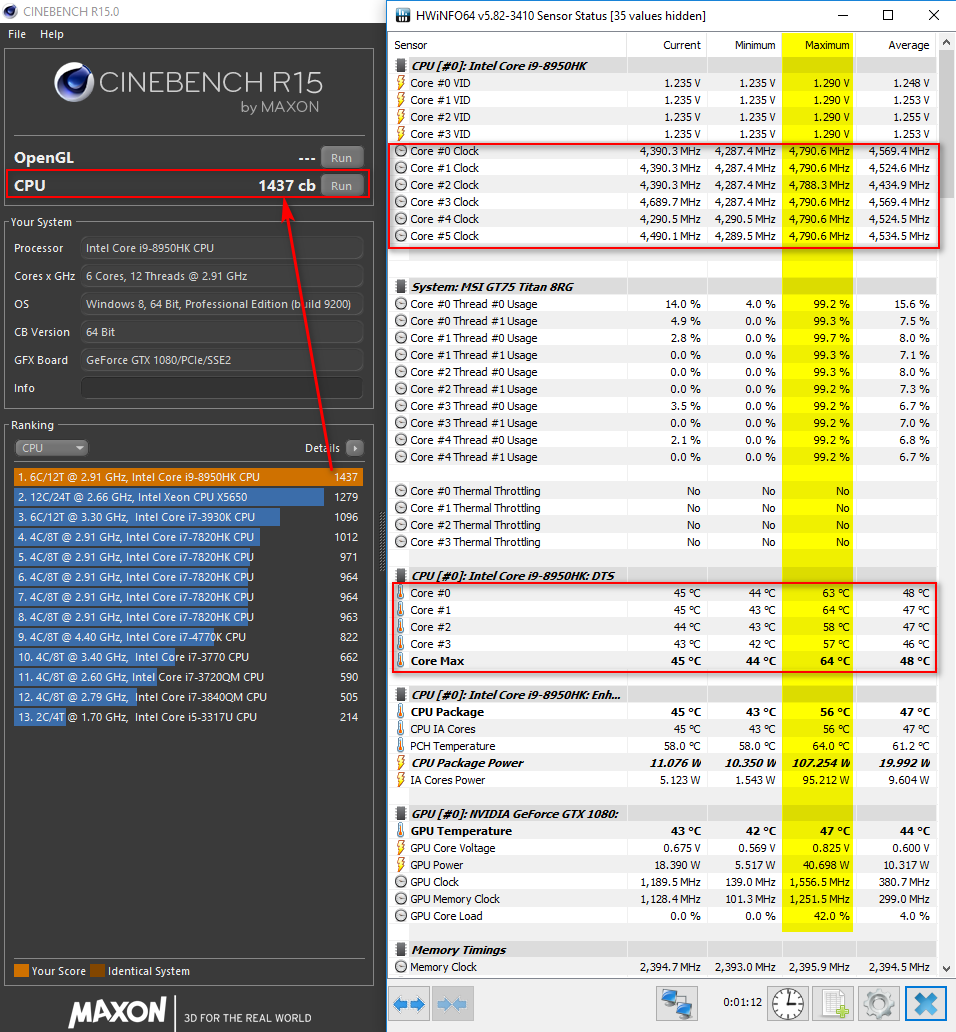
Task: Open the CPU ranking type dropdown
Action: (x=51, y=448)
